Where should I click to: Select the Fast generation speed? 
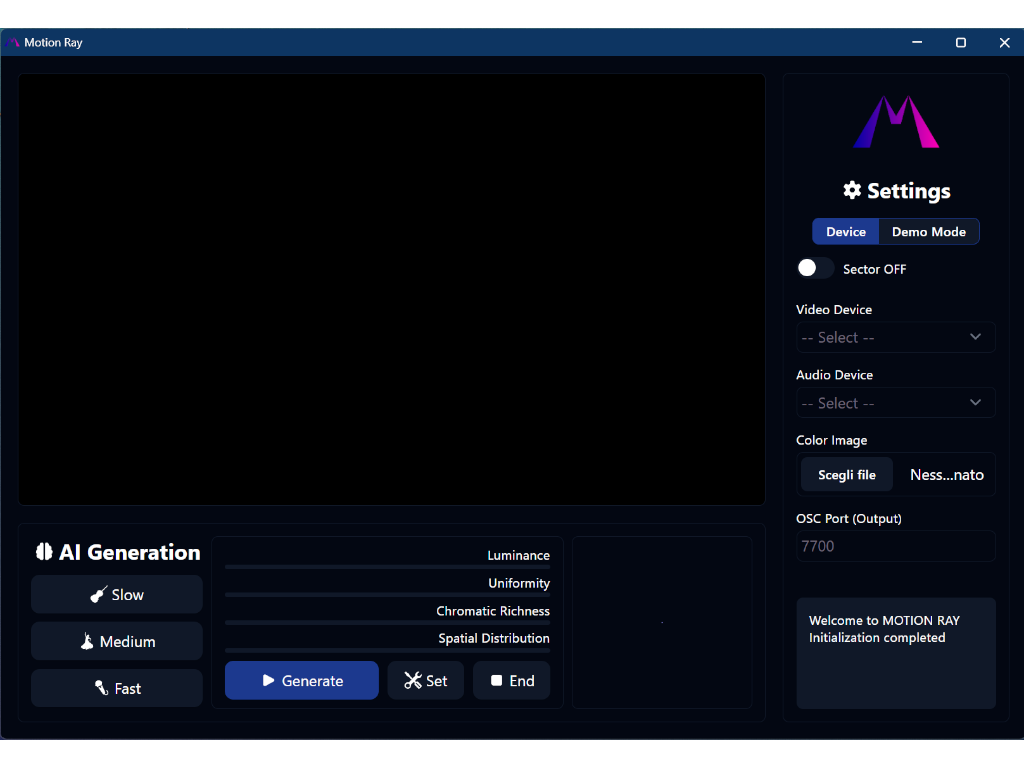point(117,688)
